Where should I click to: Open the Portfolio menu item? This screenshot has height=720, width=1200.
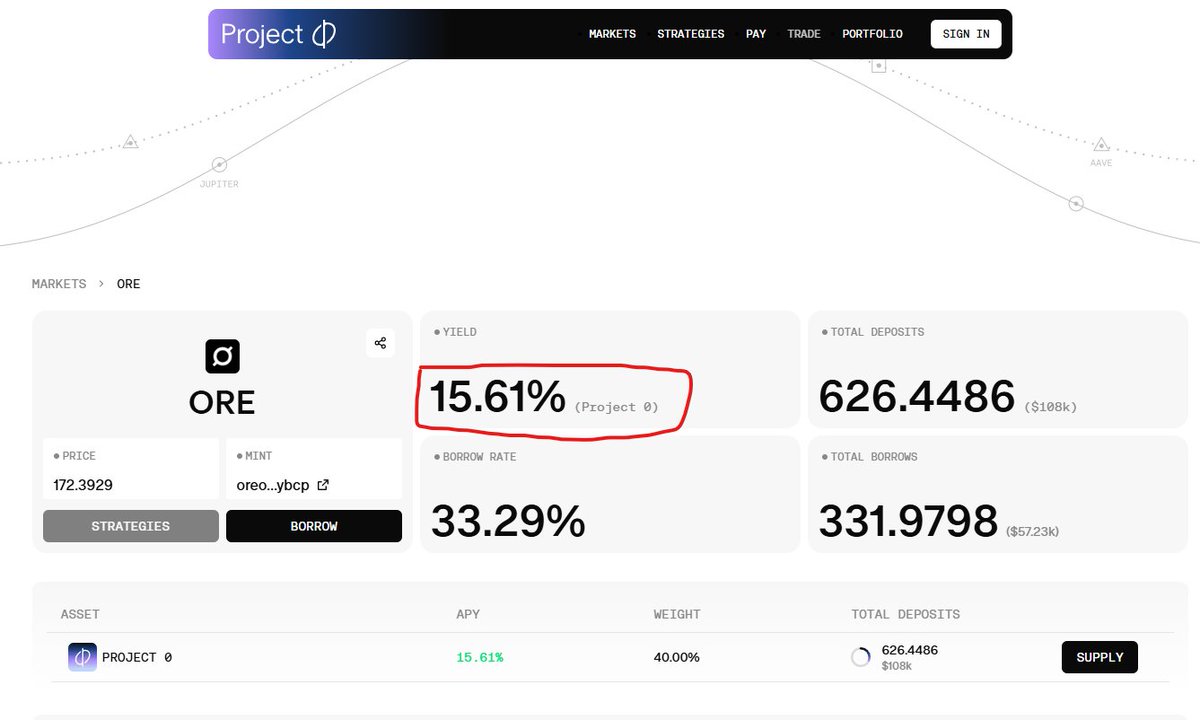point(872,34)
